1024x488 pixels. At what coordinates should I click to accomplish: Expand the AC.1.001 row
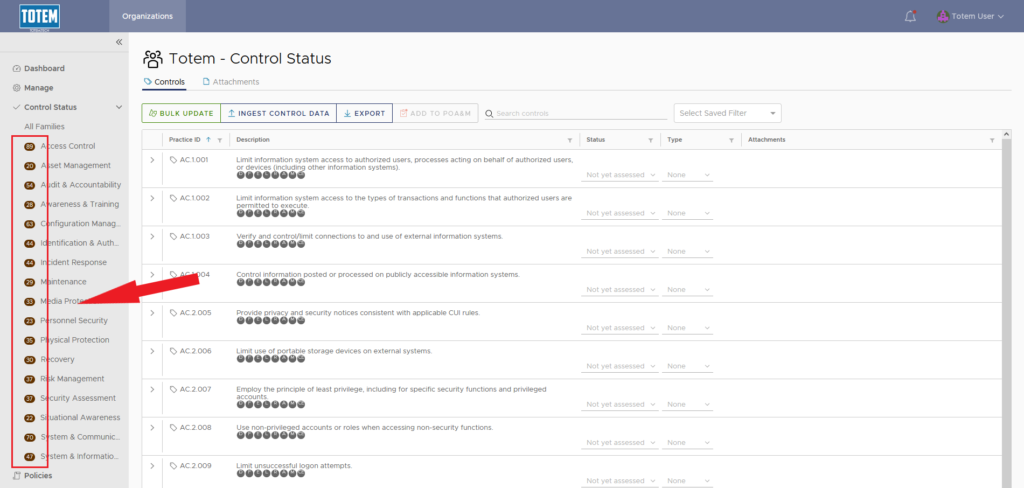tap(152, 159)
